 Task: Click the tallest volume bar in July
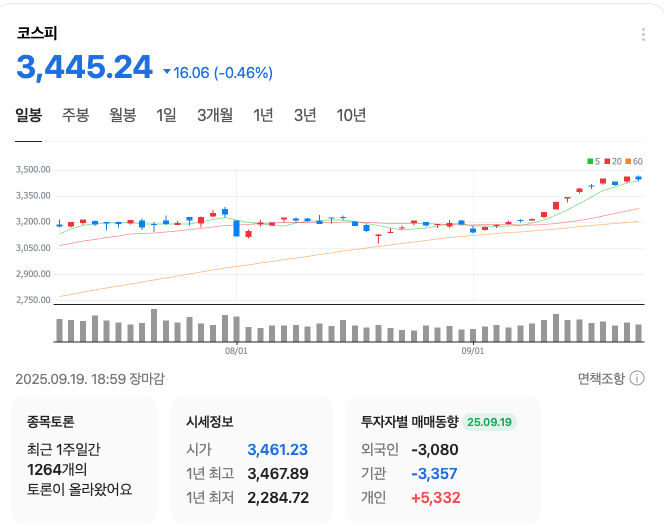(x=154, y=325)
